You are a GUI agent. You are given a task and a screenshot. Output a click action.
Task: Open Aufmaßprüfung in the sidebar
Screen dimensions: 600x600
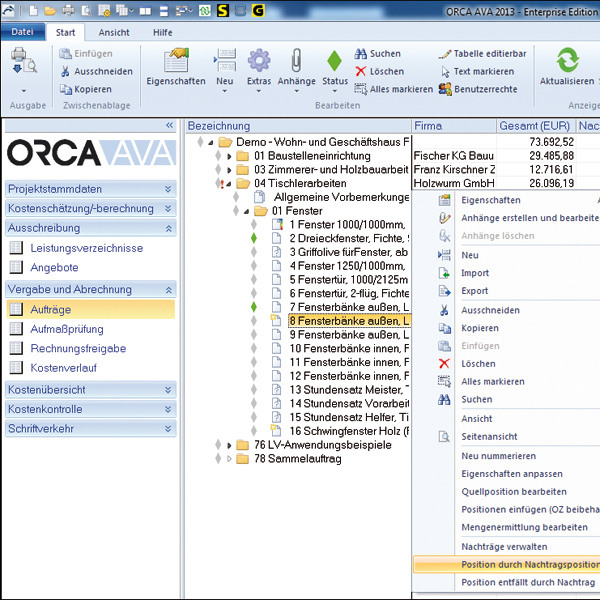coord(68,329)
